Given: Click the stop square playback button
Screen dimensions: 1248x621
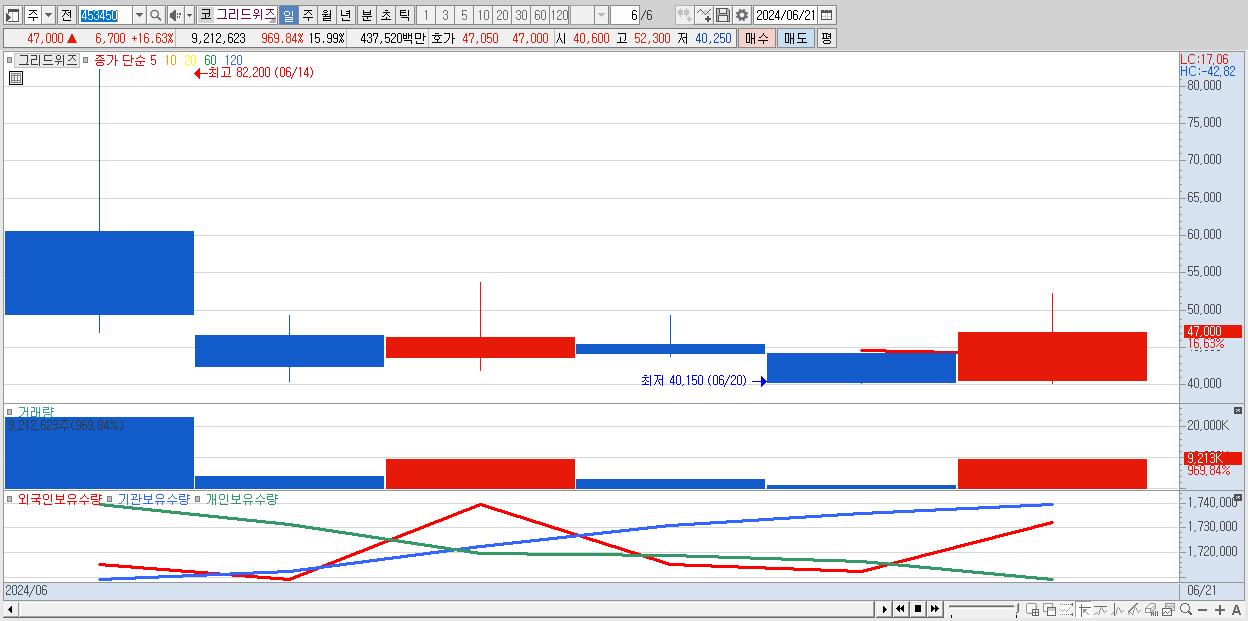Looking at the screenshot, I should click(917, 608).
